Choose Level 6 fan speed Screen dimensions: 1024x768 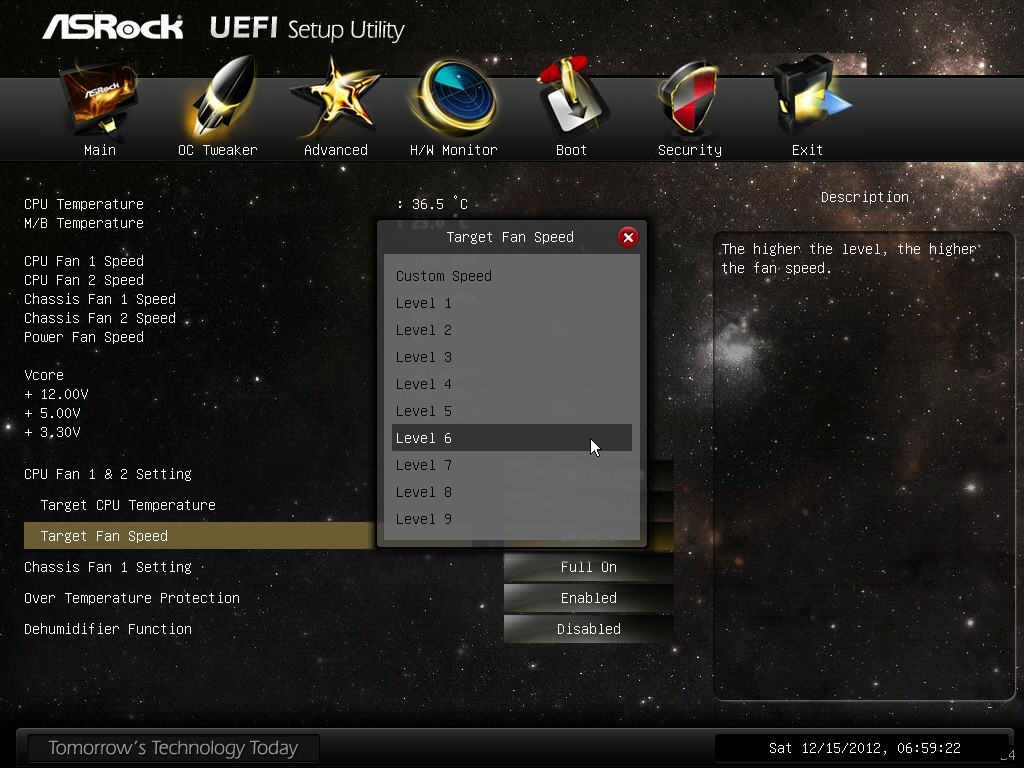(x=511, y=438)
